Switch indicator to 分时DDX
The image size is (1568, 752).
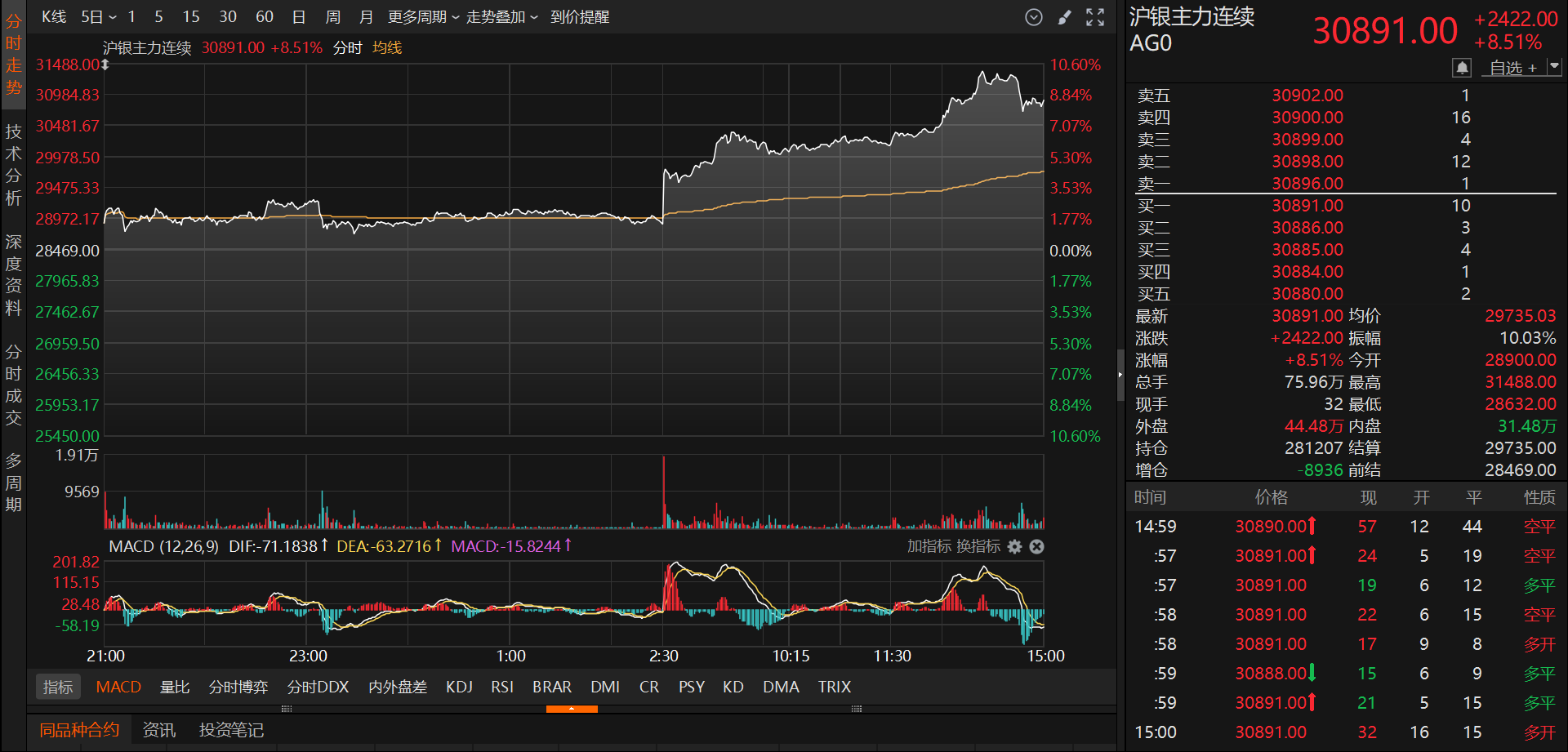point(318,687)
